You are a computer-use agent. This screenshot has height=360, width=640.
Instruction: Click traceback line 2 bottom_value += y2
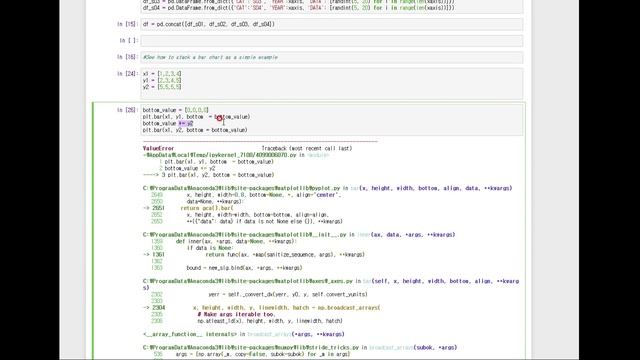[187, 168]
